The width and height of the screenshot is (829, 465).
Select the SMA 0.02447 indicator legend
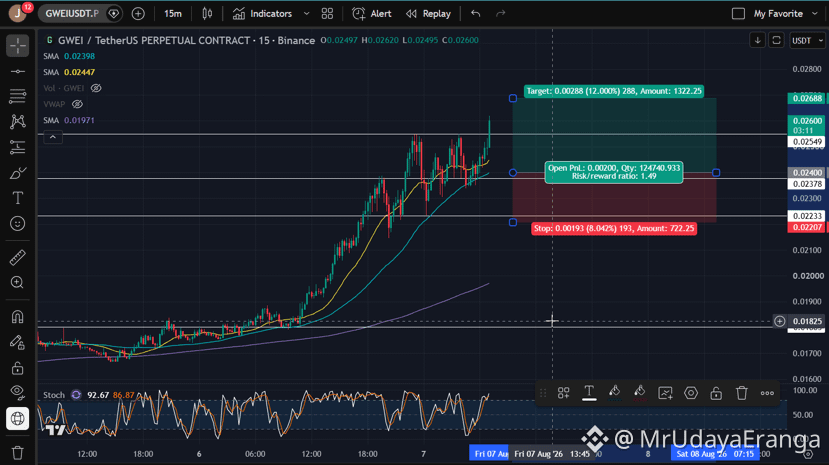[69, 72]
